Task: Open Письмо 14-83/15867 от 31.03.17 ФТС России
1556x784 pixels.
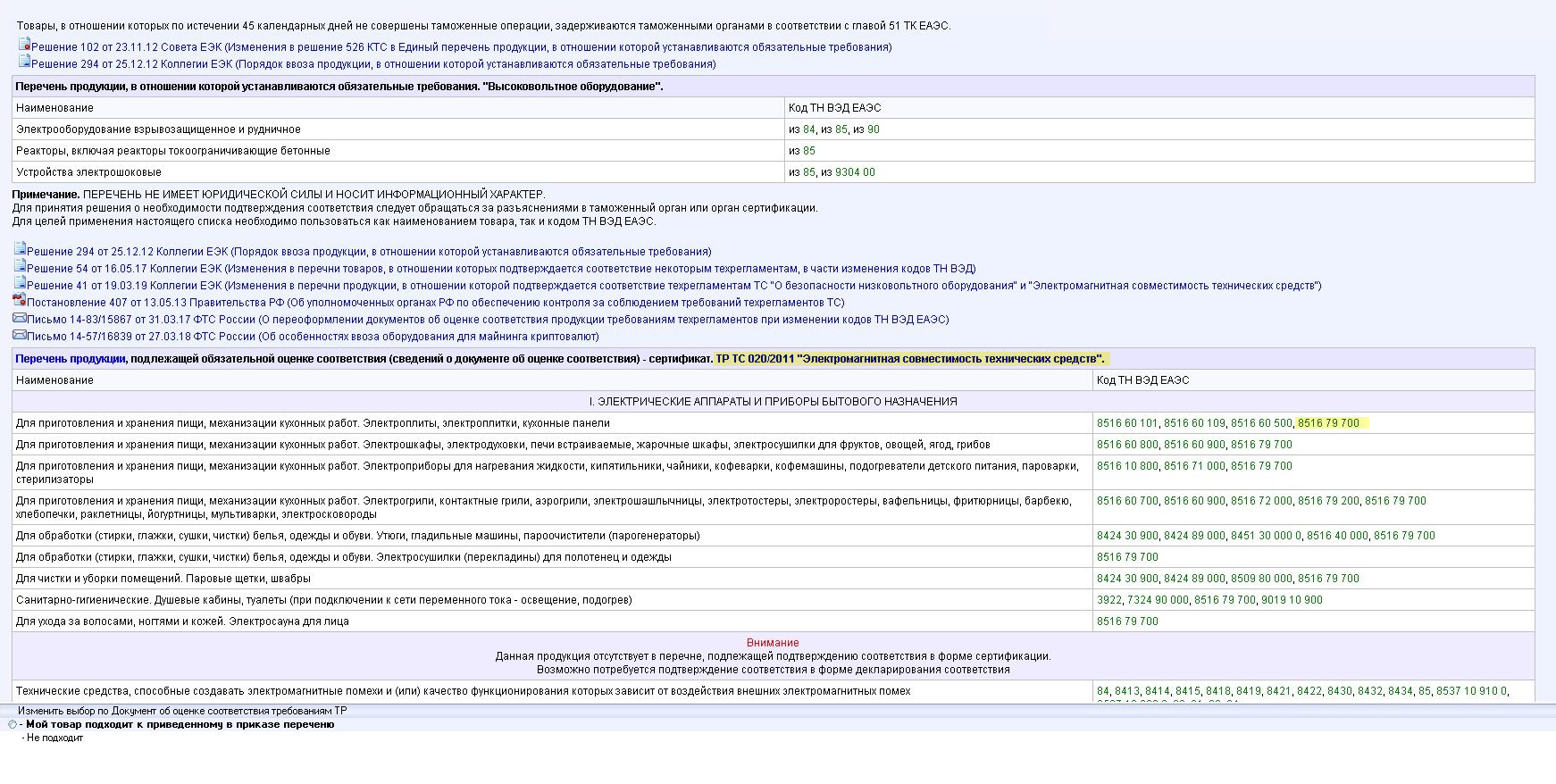Action: [x=488, y=320]
